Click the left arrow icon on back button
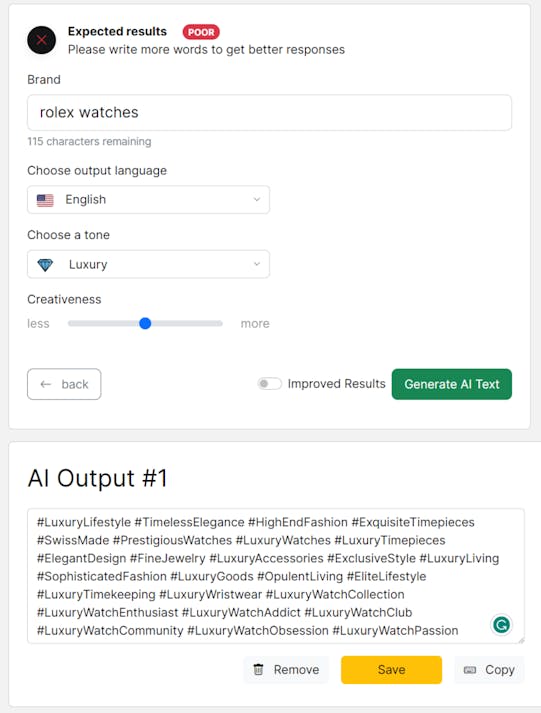Viewport: 541px width, 713px height. [x=45, y=384]
